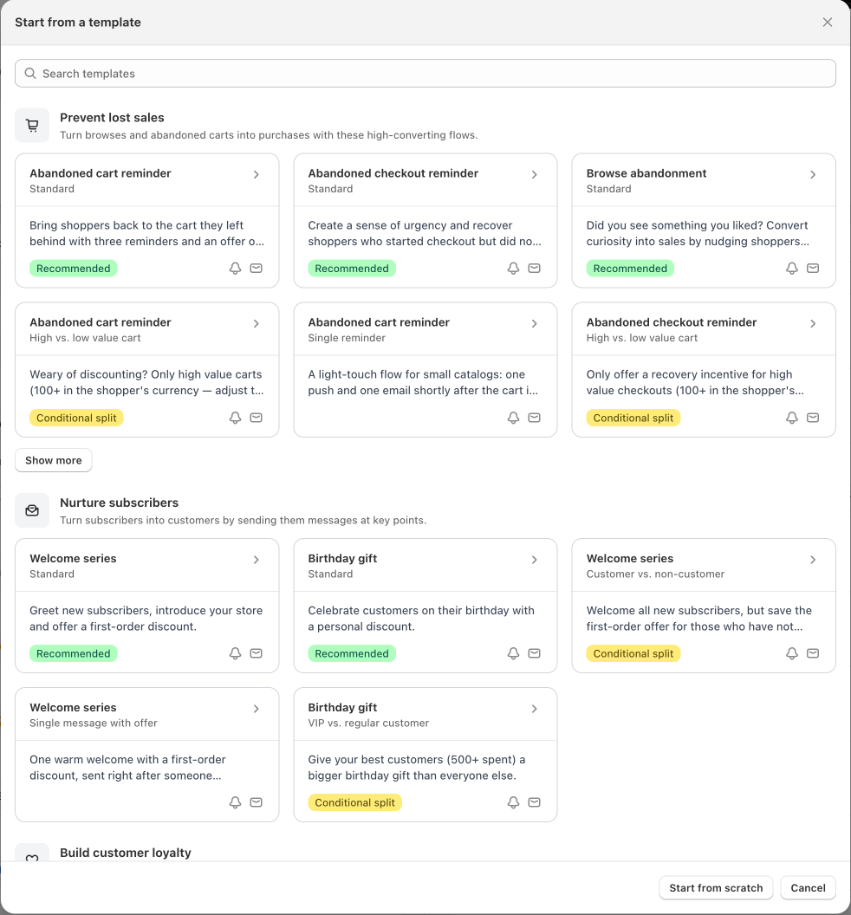851x915 pixels.
Task: Click mail icon on Welcome series Customer vs. non-customer
Action: (x=813, y=654)
